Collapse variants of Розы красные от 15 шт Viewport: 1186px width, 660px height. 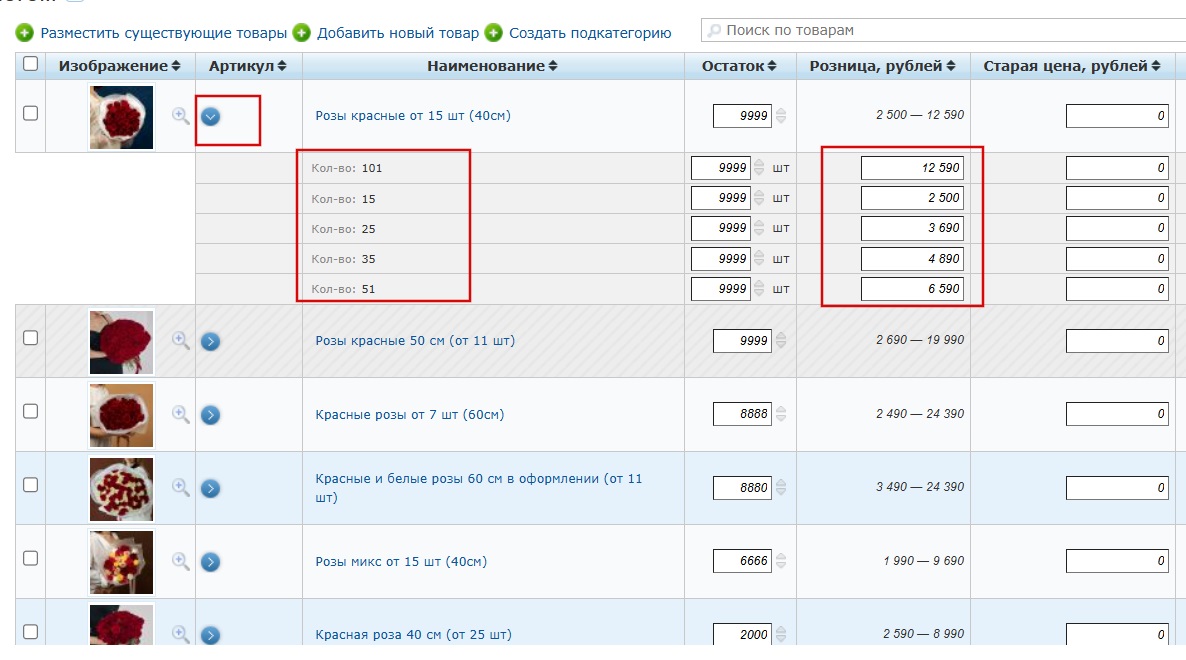[x=210, y=116]
